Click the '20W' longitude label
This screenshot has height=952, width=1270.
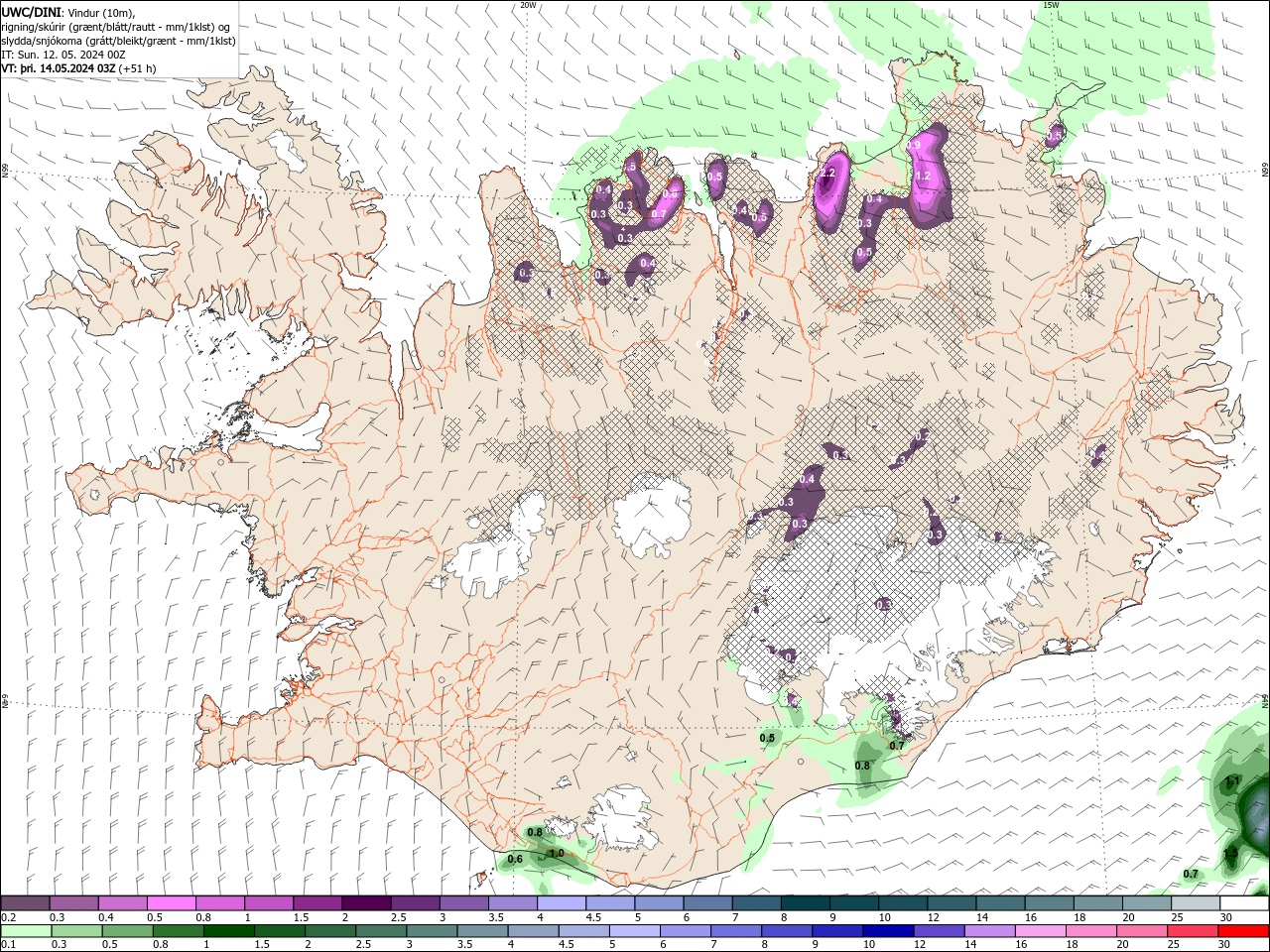tap(529, 5)
